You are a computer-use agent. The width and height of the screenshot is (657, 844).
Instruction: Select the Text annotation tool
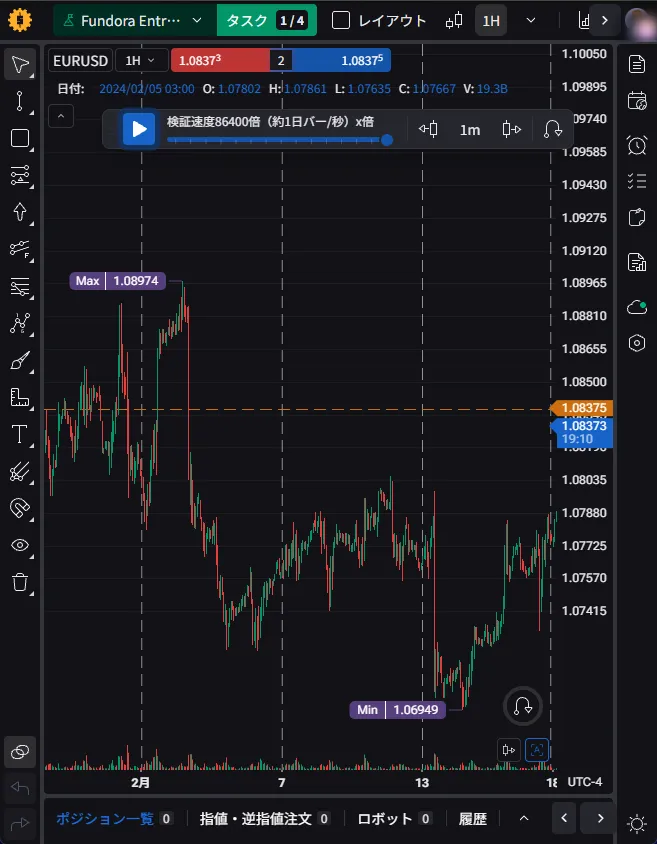[x=20, y=434]
